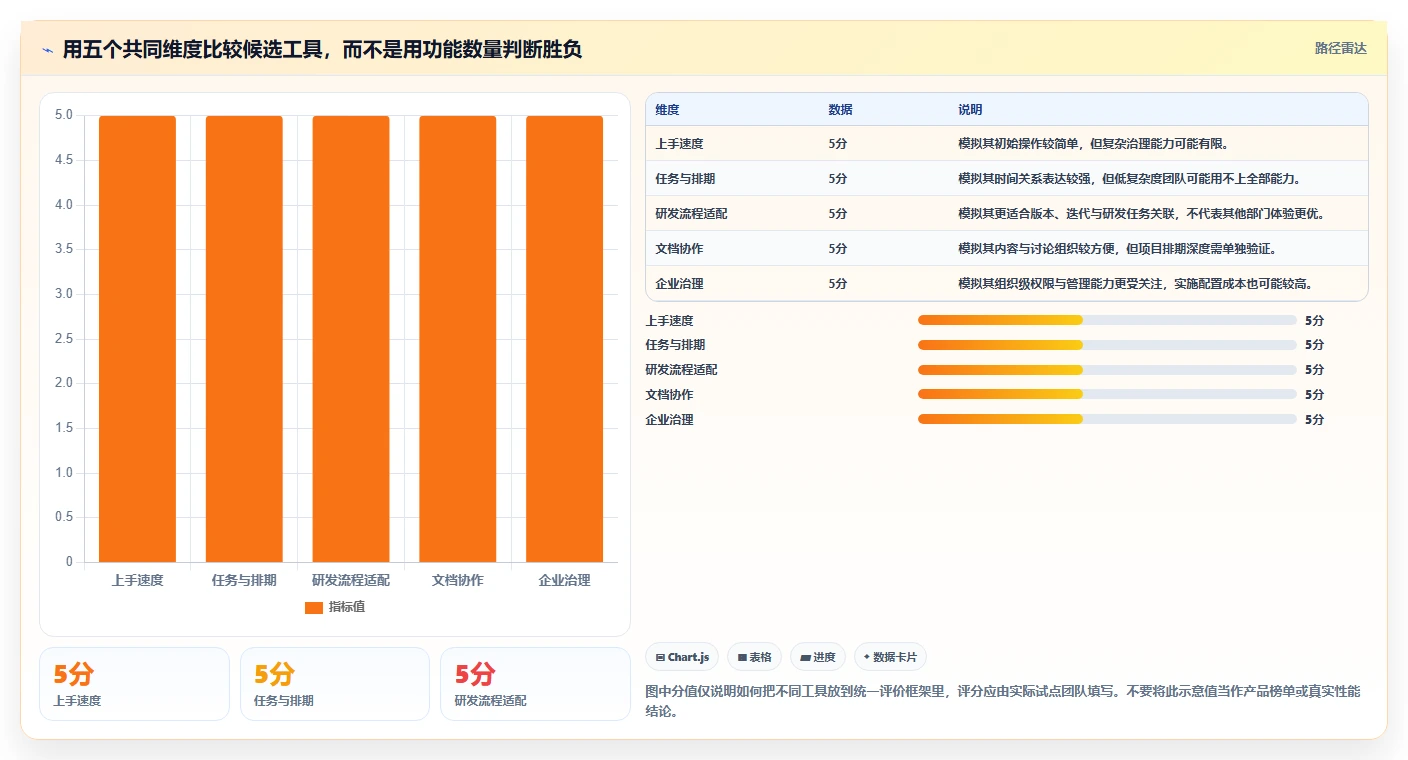Click the 企业治理 bar in the chart
This screenshot has height=760, width=1408.
pyautogui.click(x=565, y=339)
